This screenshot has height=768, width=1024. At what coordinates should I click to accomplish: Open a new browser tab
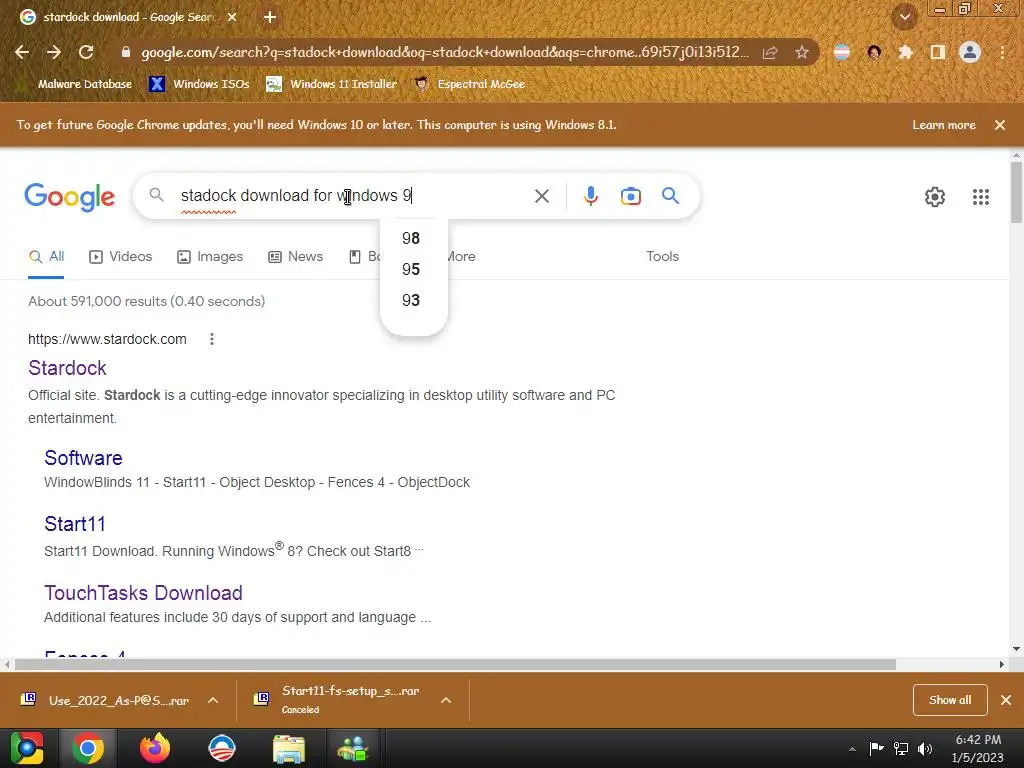tap(270, 17)
